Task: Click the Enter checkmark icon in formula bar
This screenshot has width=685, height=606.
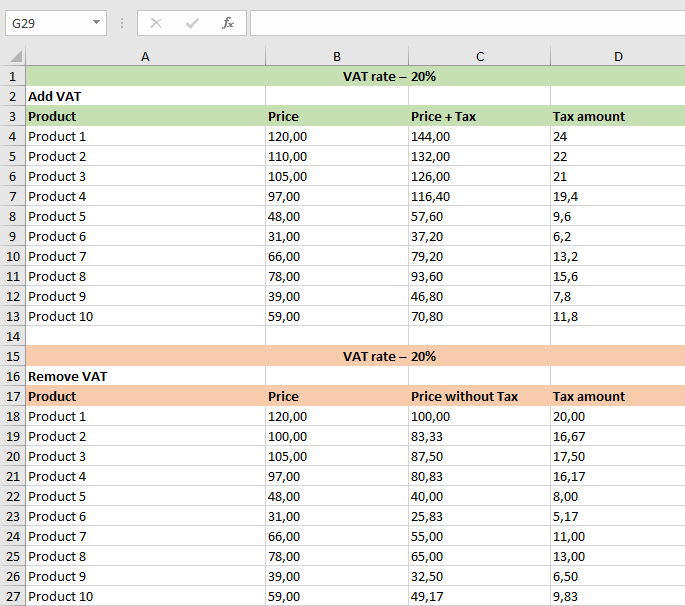Action: point(192,23)
